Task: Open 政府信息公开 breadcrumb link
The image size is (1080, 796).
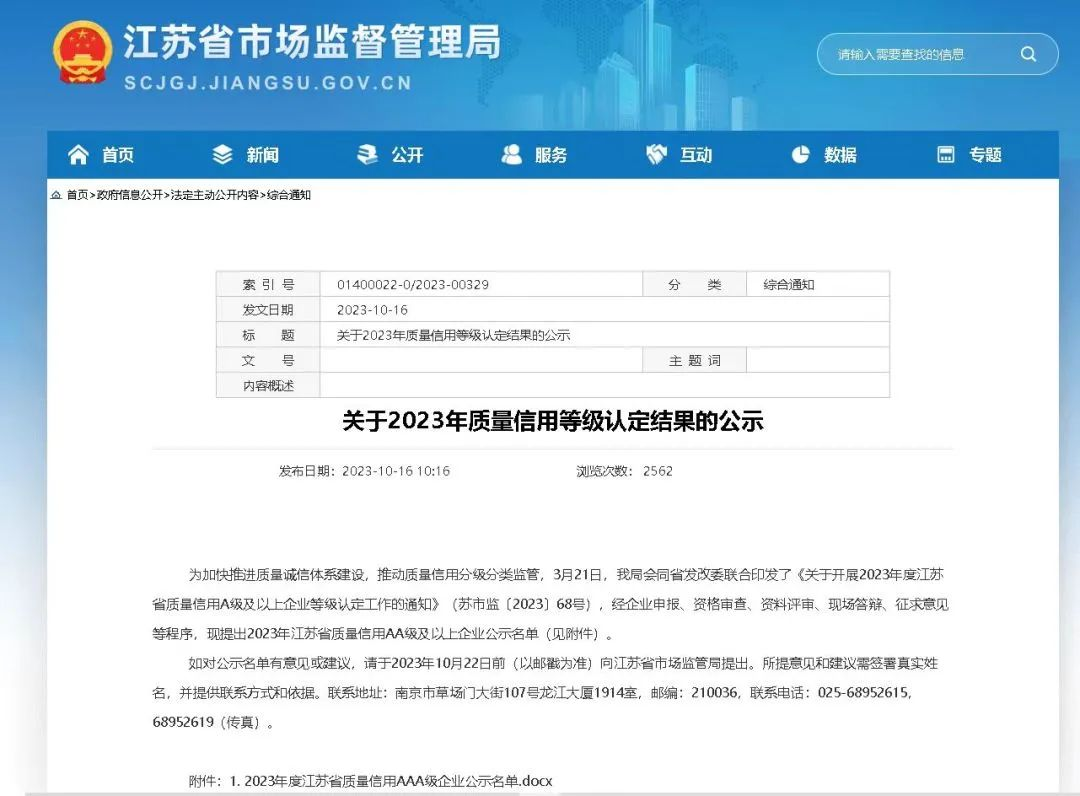Action: 129,196
